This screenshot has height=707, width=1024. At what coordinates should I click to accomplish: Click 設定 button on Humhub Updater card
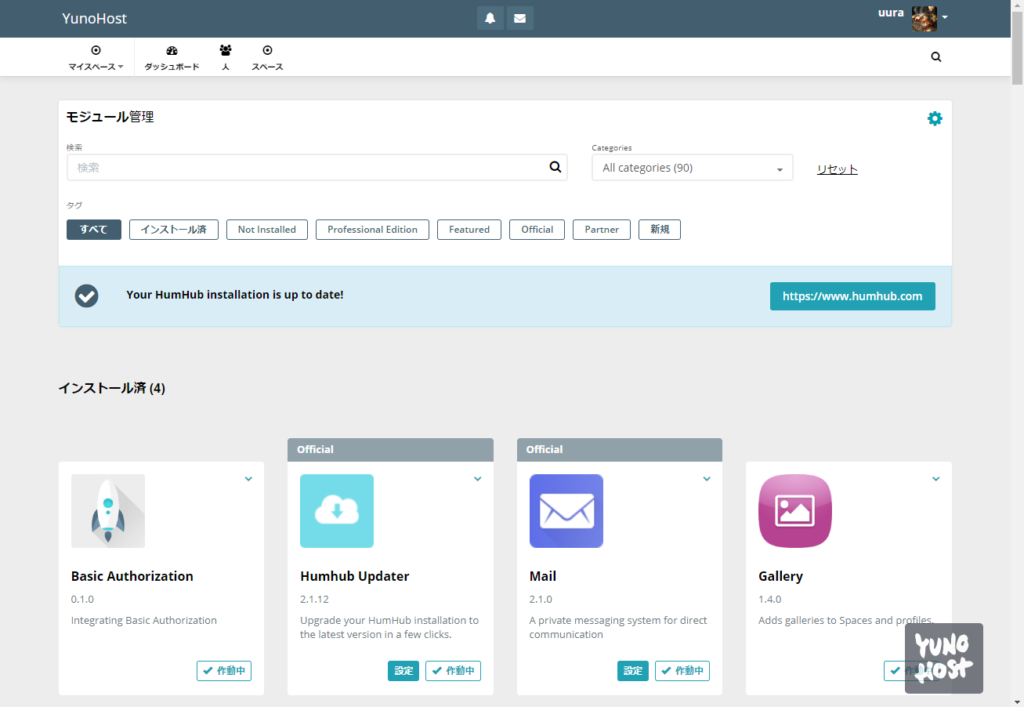(x=404, y=670)
